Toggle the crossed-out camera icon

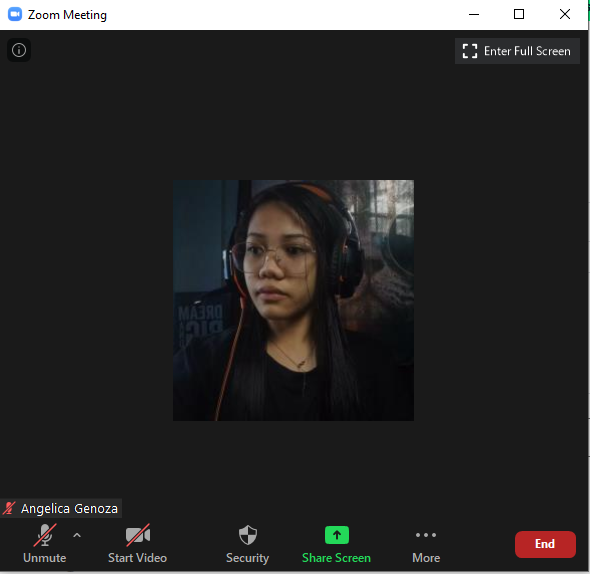(x=138, y=535)
